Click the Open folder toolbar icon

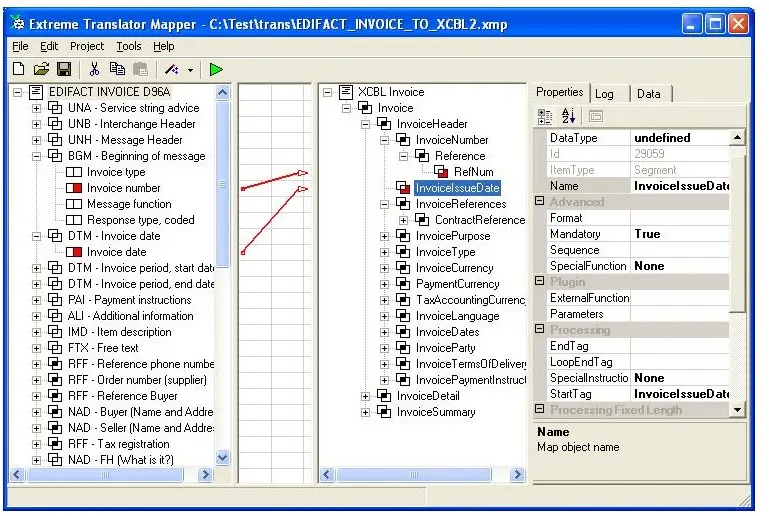[x=41, y=69]
